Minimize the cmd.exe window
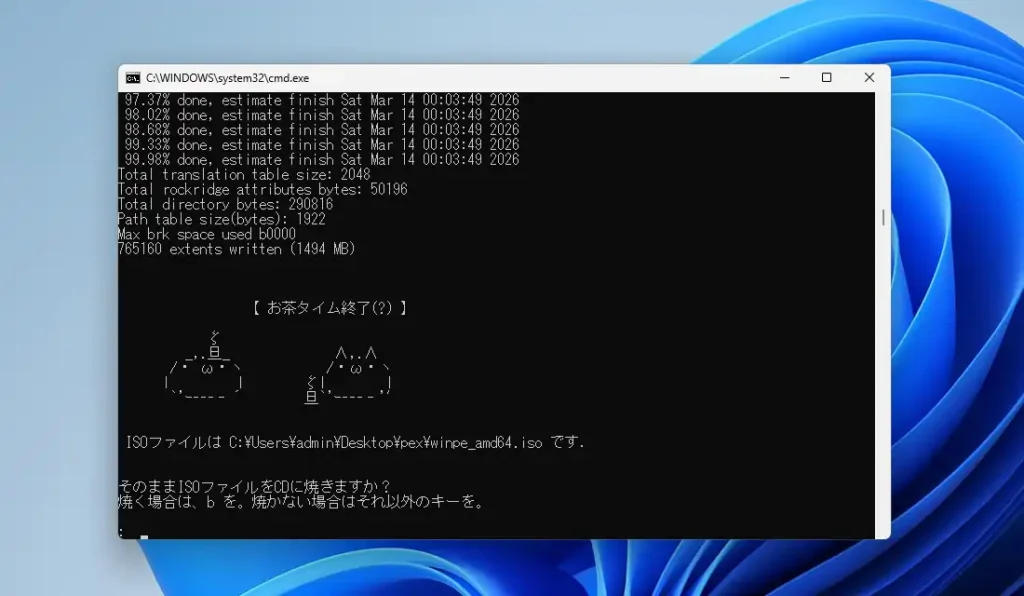 click(783, 78)
